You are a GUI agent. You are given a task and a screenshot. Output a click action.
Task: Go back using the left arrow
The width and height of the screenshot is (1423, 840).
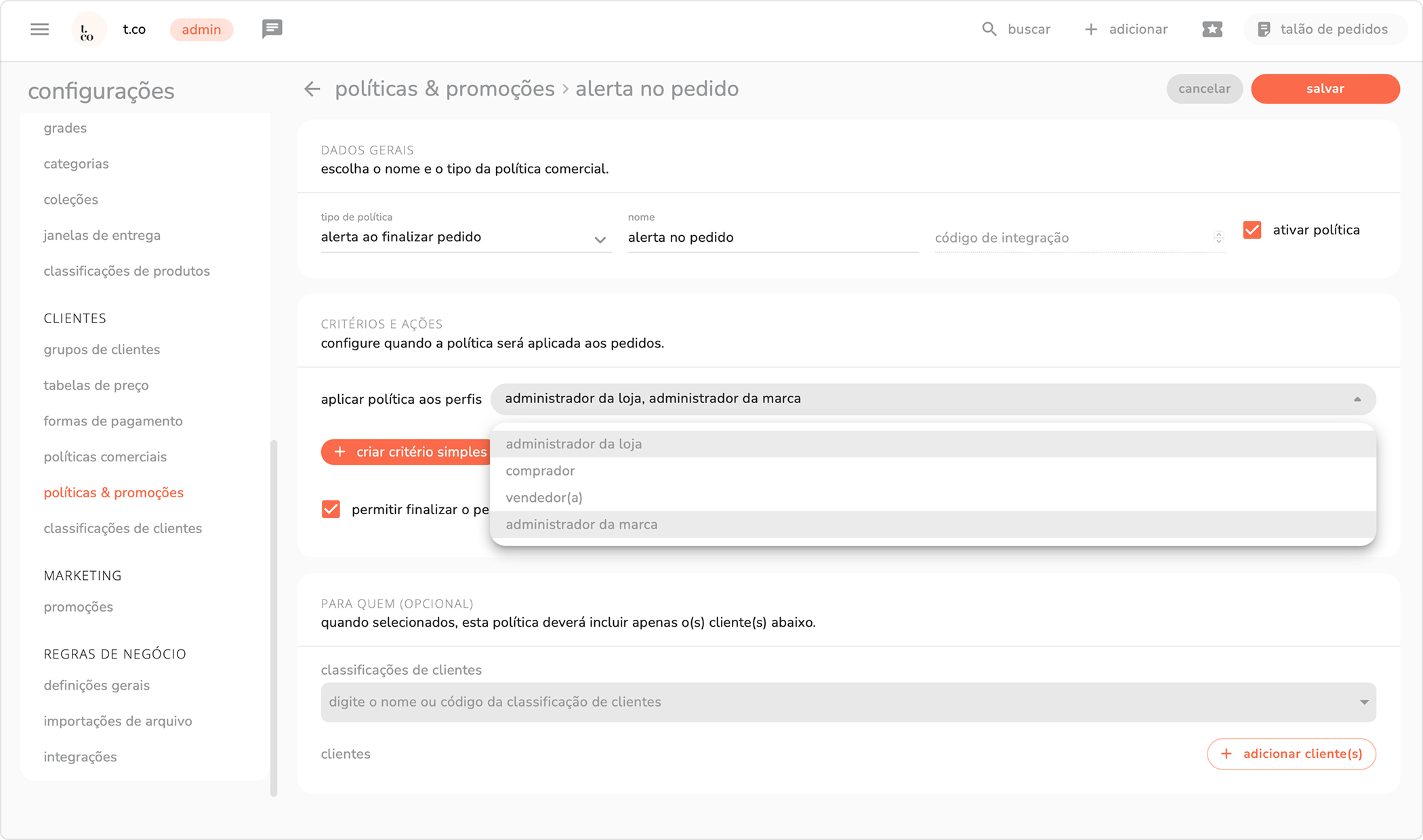[x=312, y=89]
